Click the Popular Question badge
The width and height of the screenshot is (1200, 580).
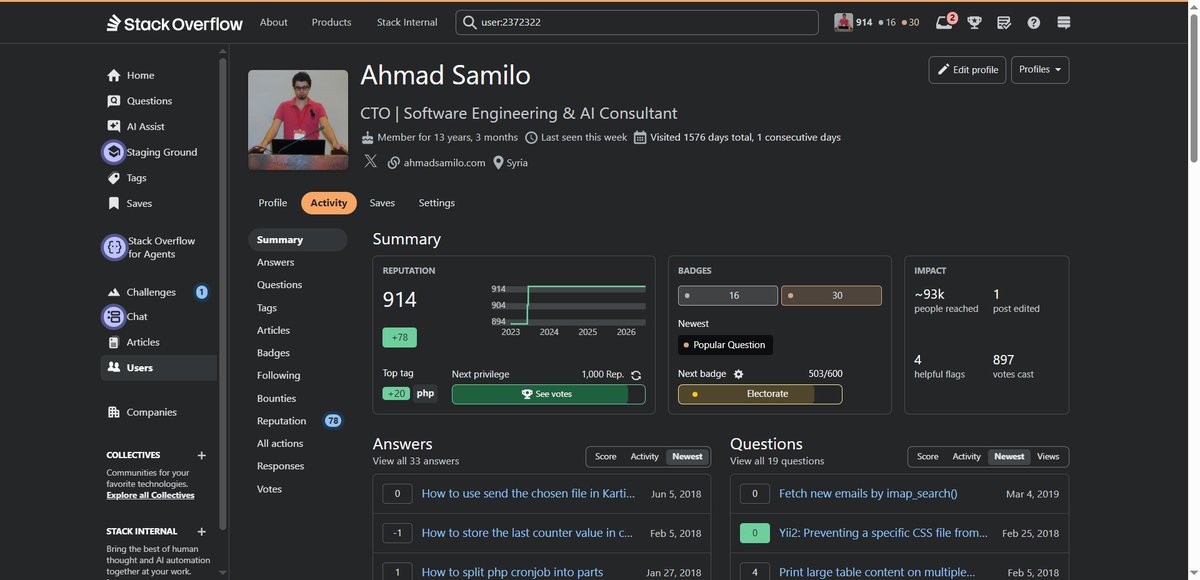725,345
